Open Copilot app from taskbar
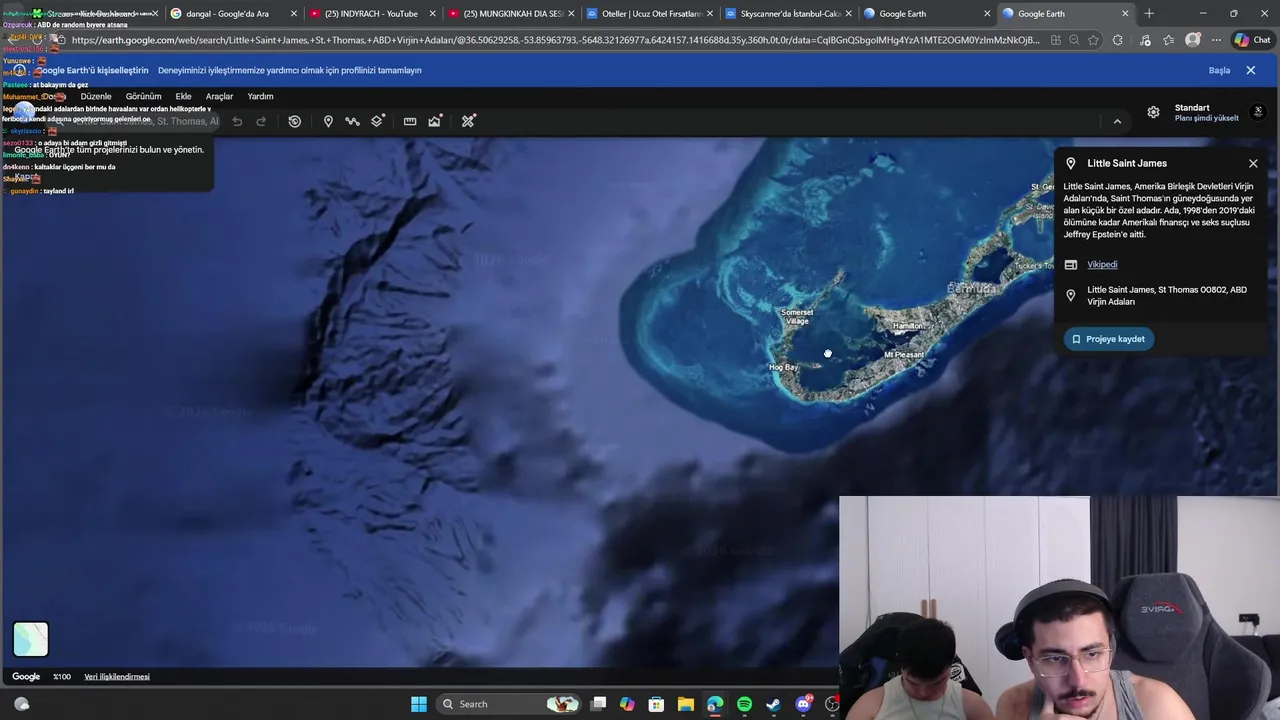The image size is (1280, 720). point(627,704)
